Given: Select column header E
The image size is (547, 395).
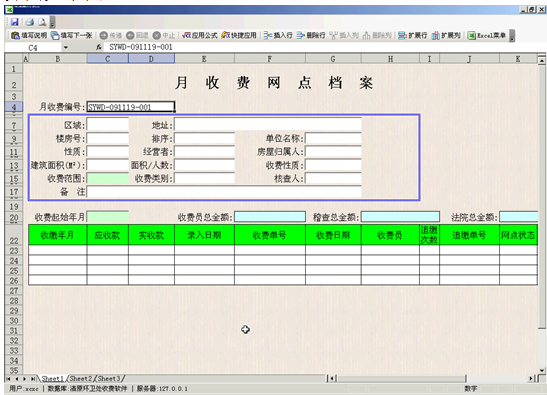Looking at the screenshot, I should tap(204, 59).
